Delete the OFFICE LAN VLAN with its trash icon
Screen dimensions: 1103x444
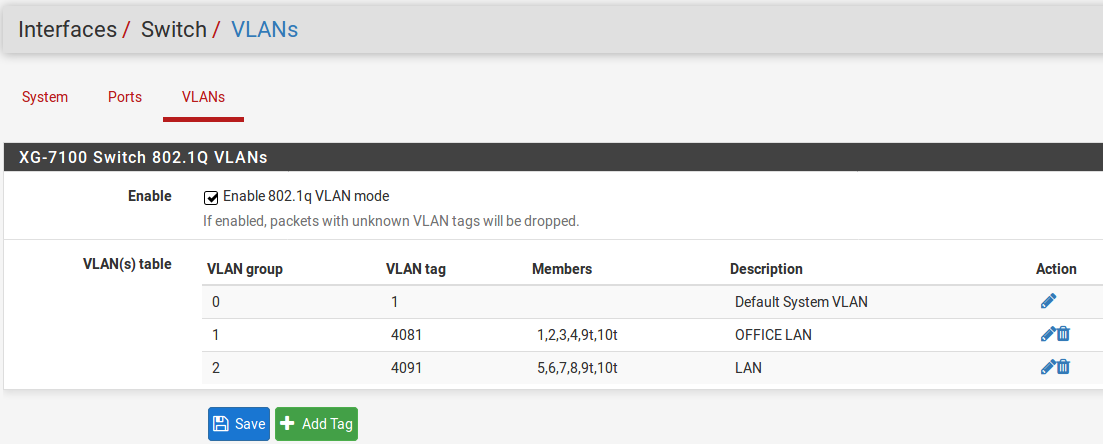1063,335
